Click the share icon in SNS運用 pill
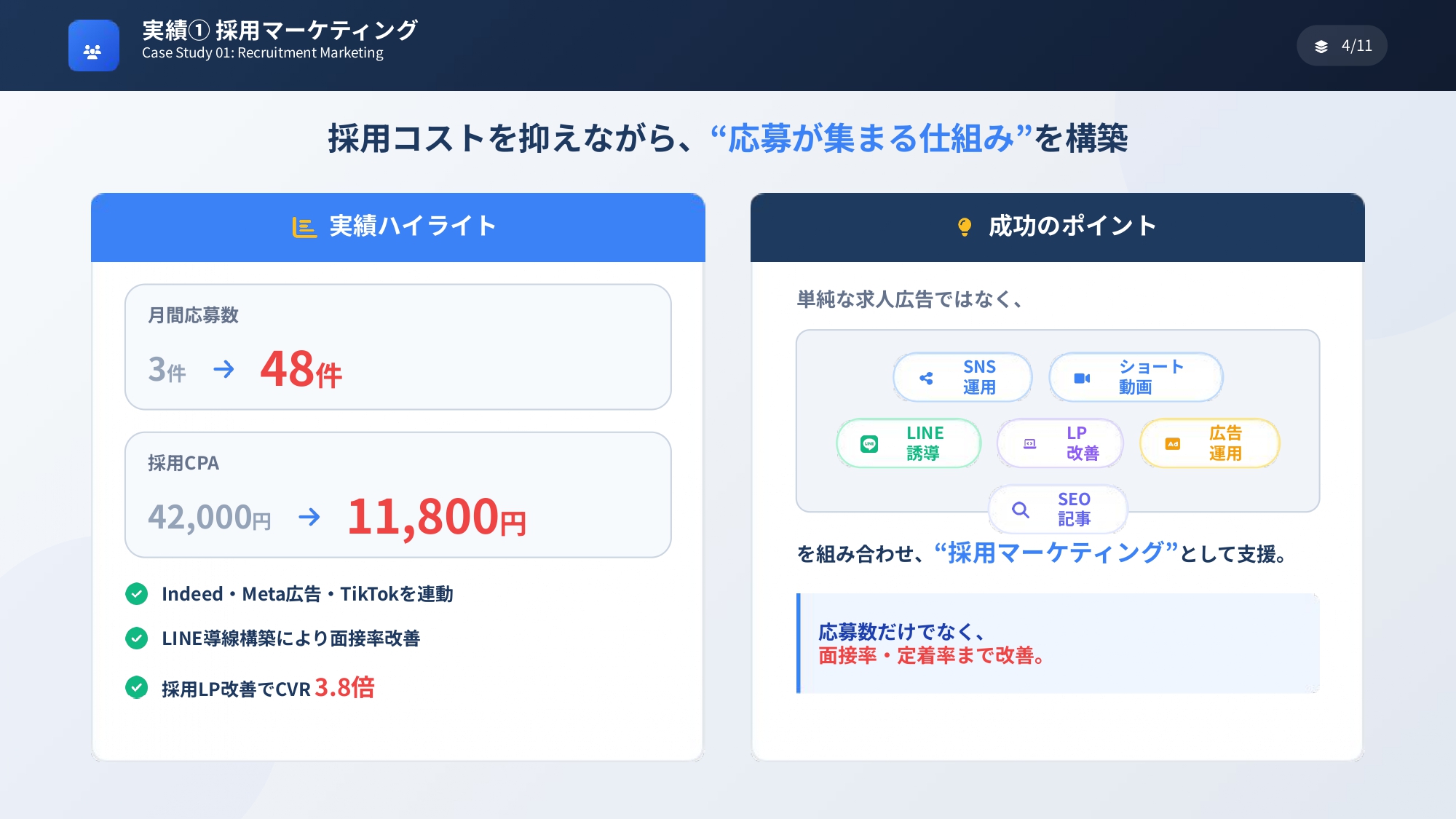Image resolution: width=1456 pixels, height=819 pixels. 926,378
